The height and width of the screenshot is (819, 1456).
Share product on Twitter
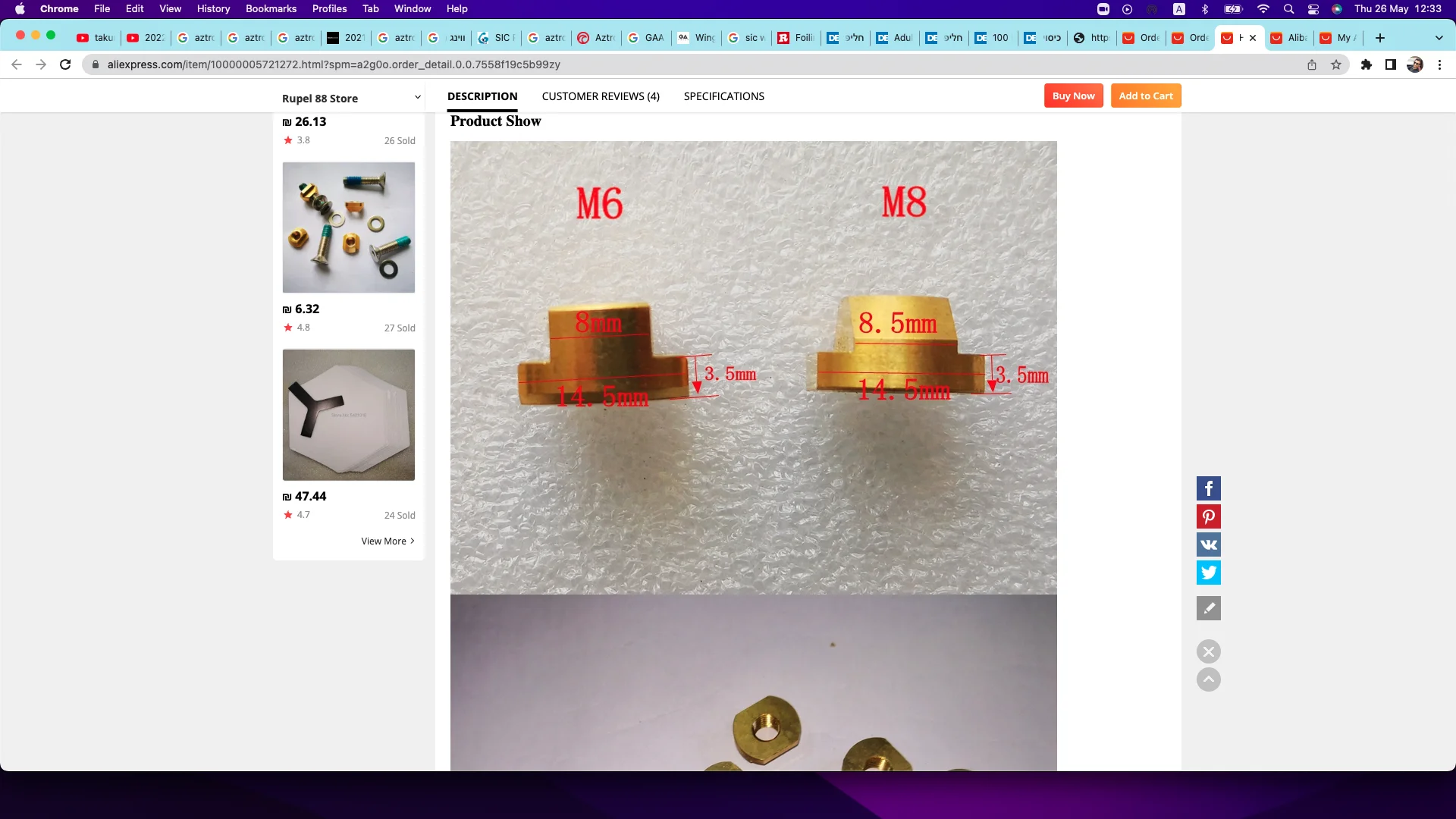click(1208, 573)
